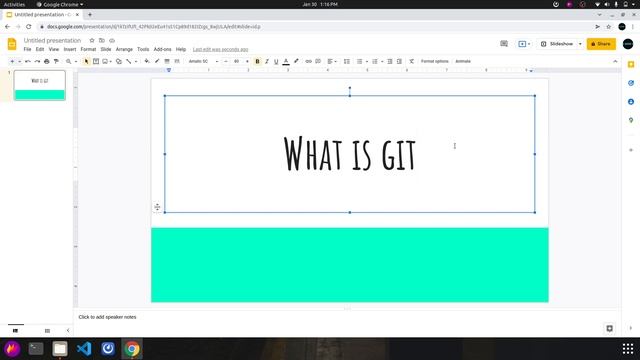
Task: Expand the side panel arrow at bottom right
Action: point(631,328)
